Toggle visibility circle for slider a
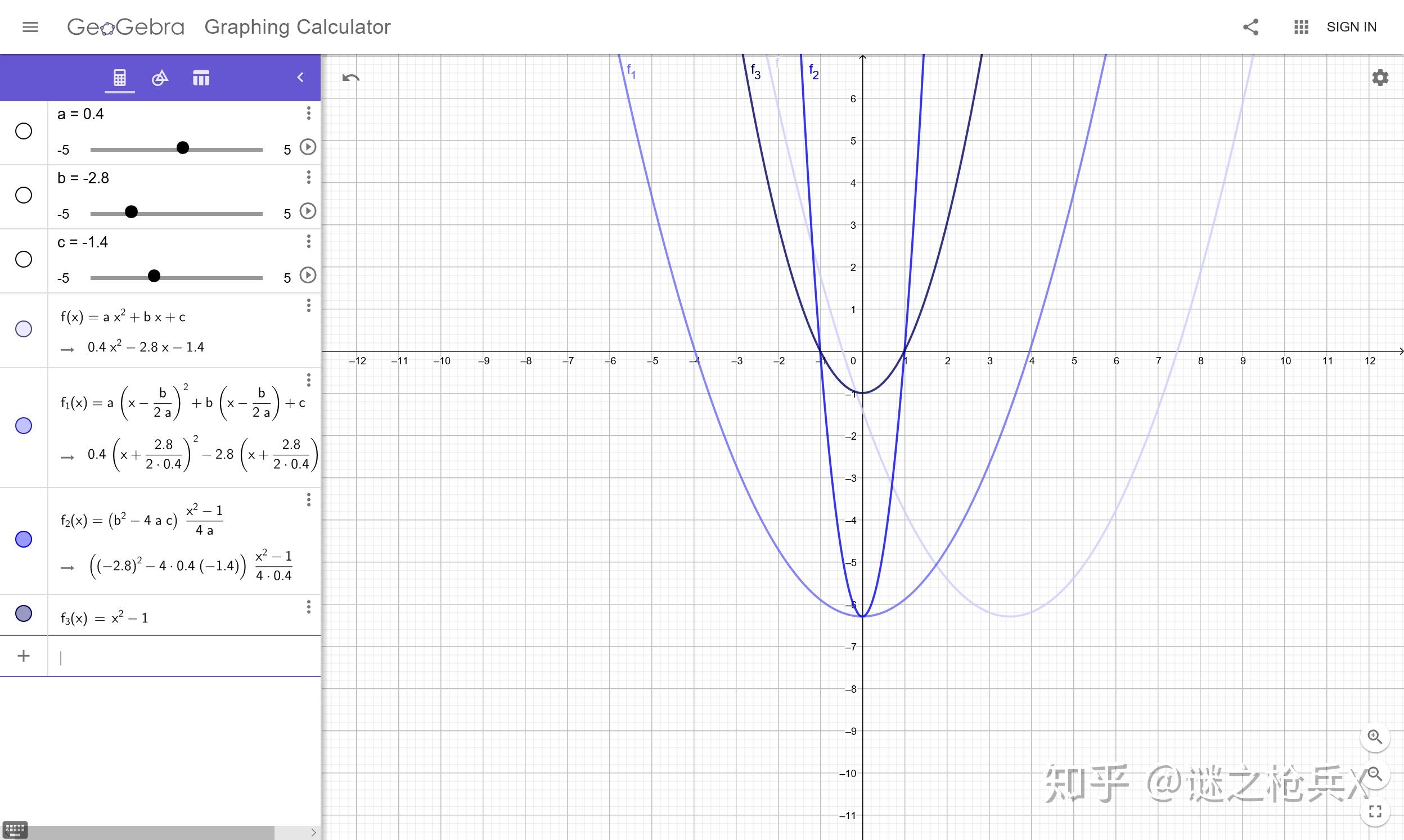1404x840 pixels. (23, 132)
